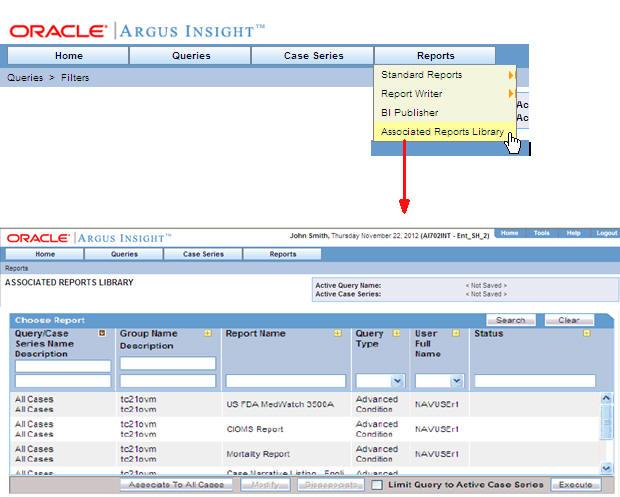
Task: Open lower window's Queries navigation button
Action: pos(124,254)
